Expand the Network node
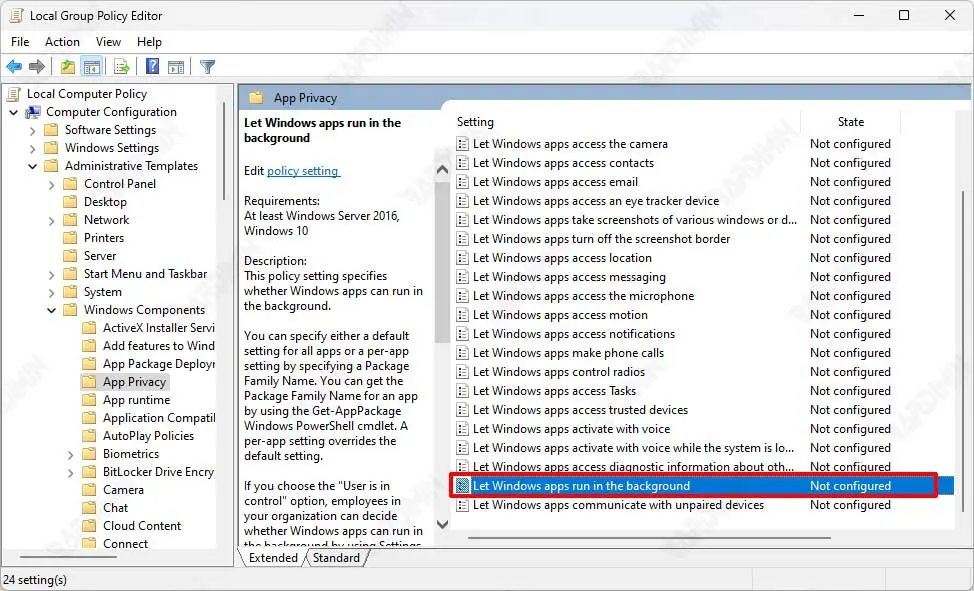This screenshot has height=591, width=974. pos(52,221)
